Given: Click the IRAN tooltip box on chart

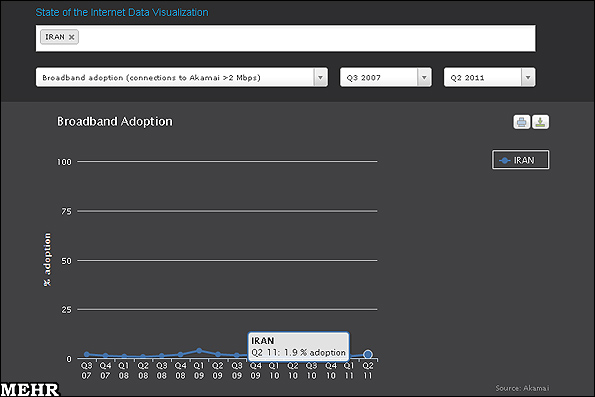Looking at the screenshot, I should point(298,347).
